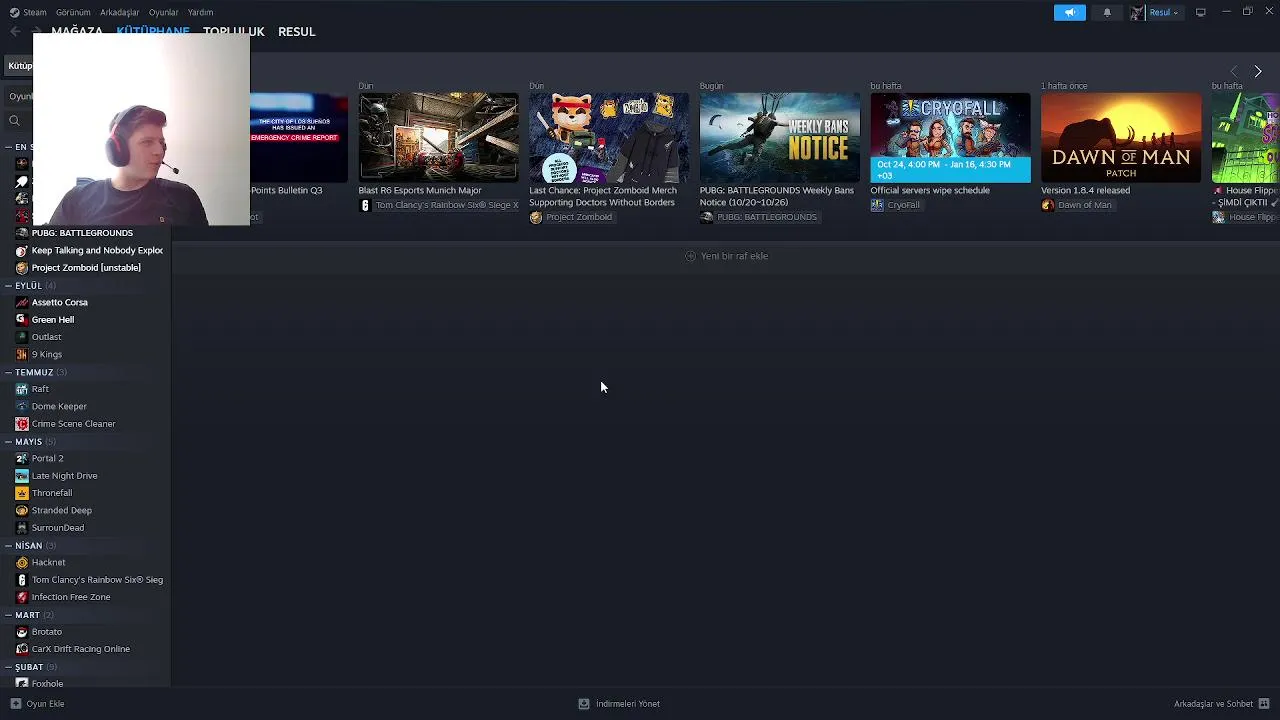Open the Arkadaşlar menu

click(x=119, y=12)
